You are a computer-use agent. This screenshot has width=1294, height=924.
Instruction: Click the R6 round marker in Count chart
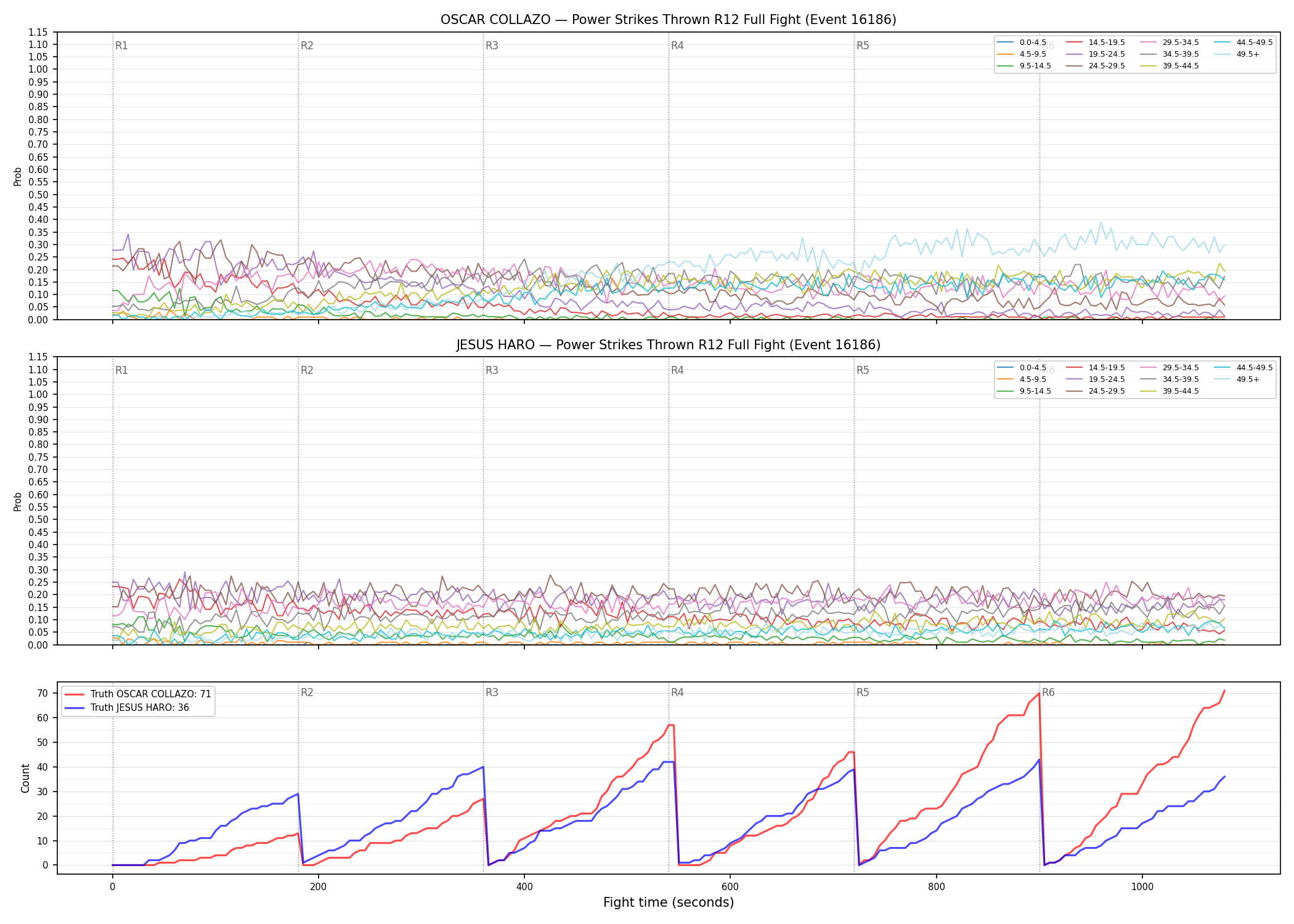point(1048,692)
